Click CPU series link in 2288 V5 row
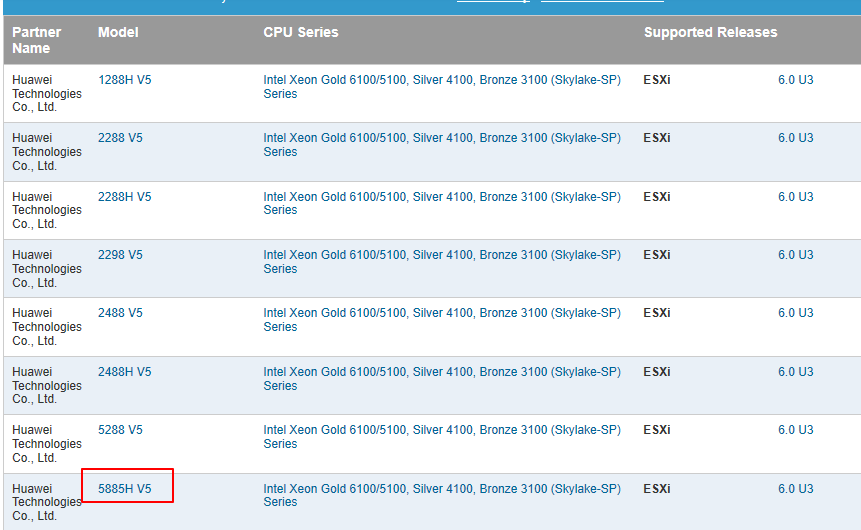Screen dimensions: 861x530 (442, 145)
